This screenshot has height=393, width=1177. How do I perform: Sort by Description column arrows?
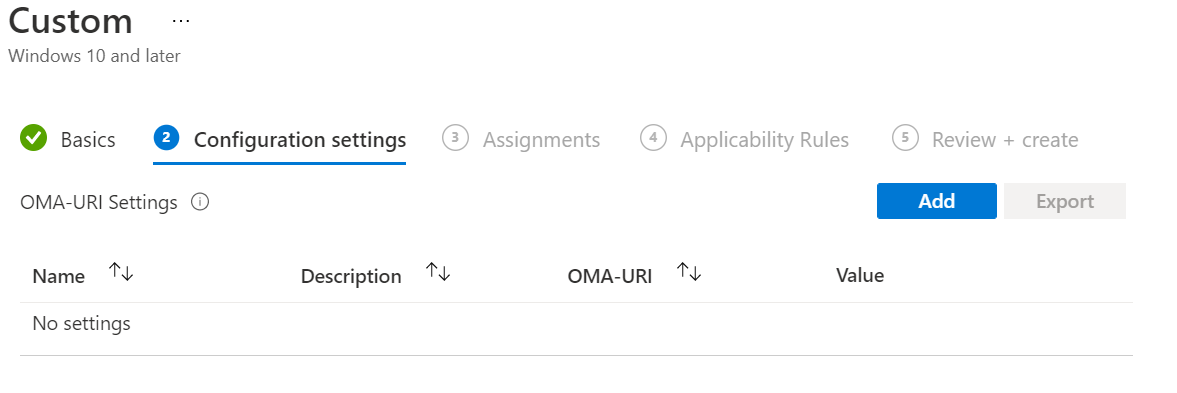tap(438, 272)
